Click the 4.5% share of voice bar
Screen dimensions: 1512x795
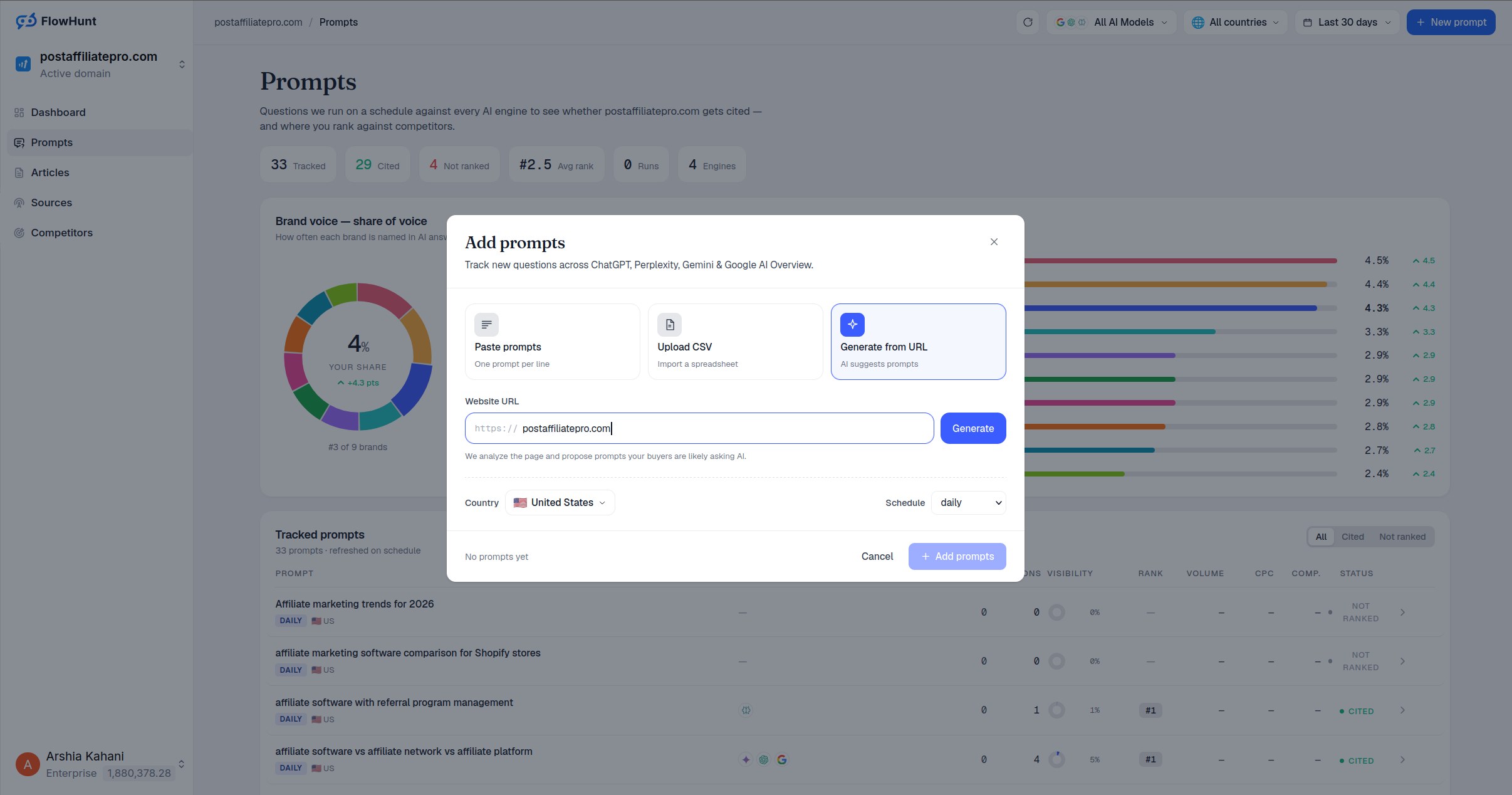click(x=1181, y=260)
